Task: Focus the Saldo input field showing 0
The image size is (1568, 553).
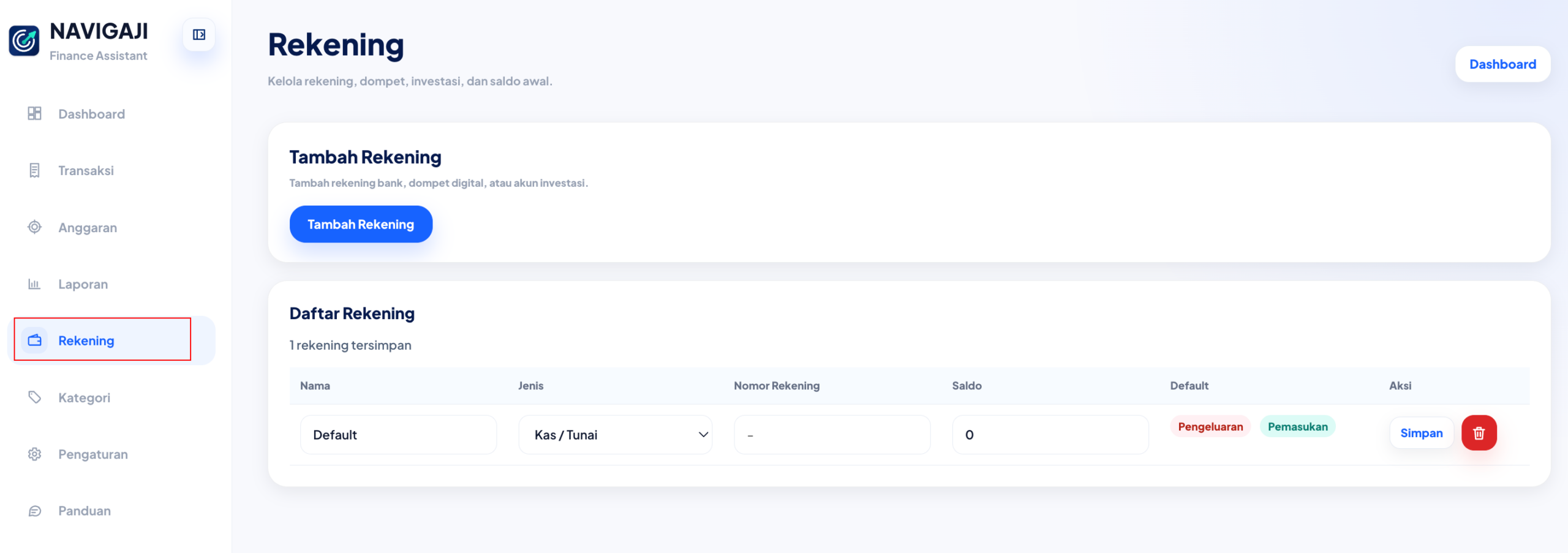Action: 1050,435
